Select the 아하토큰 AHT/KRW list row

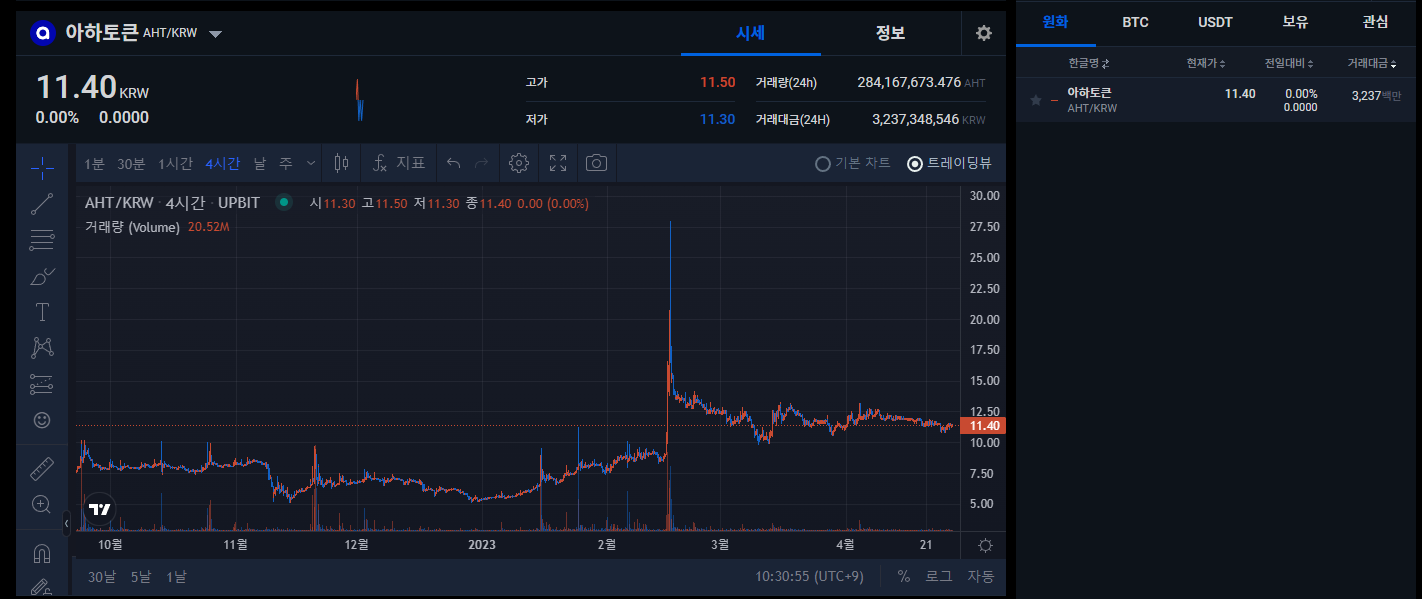1216,100
